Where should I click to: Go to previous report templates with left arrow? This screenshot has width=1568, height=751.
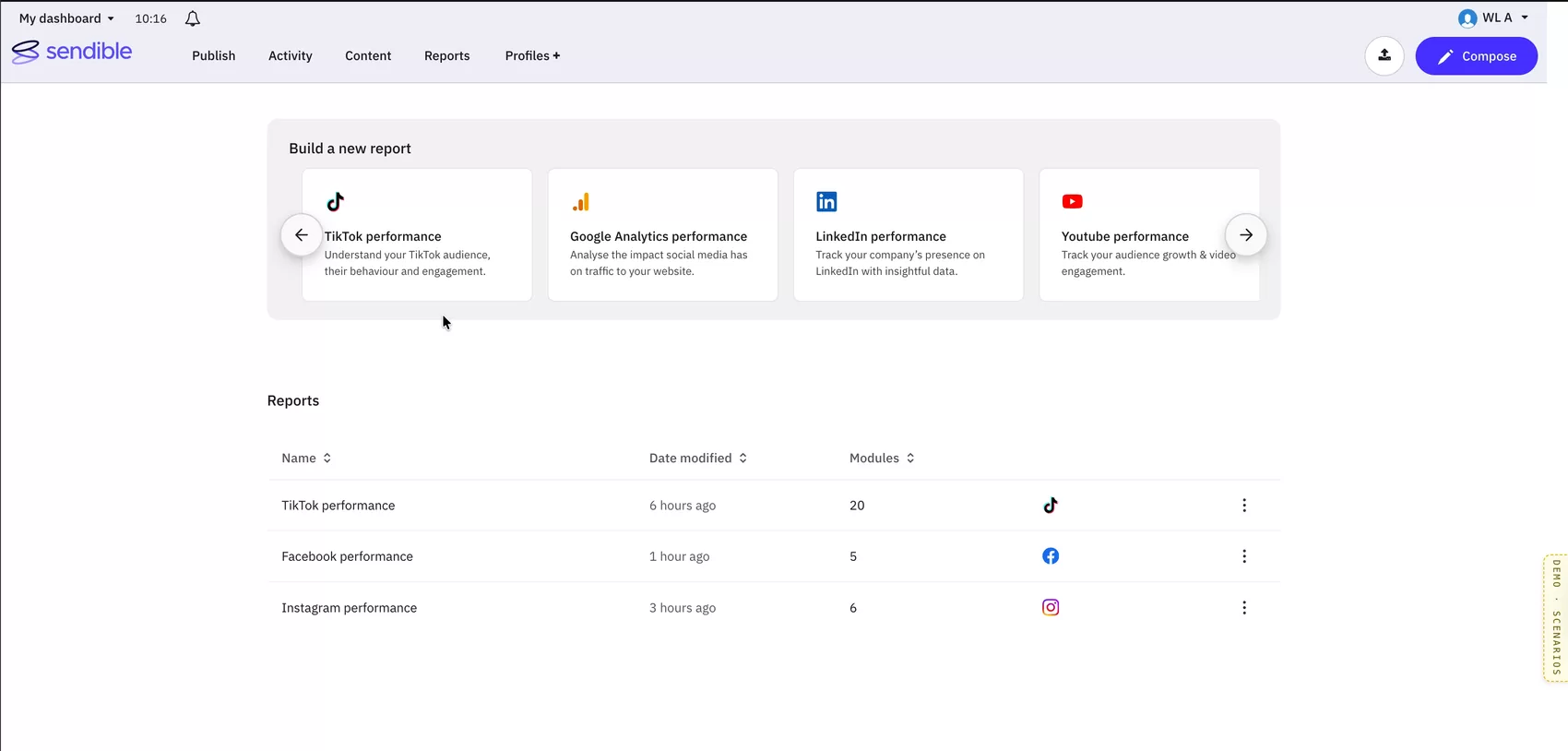pyautogui.click(x=302, y=235)
